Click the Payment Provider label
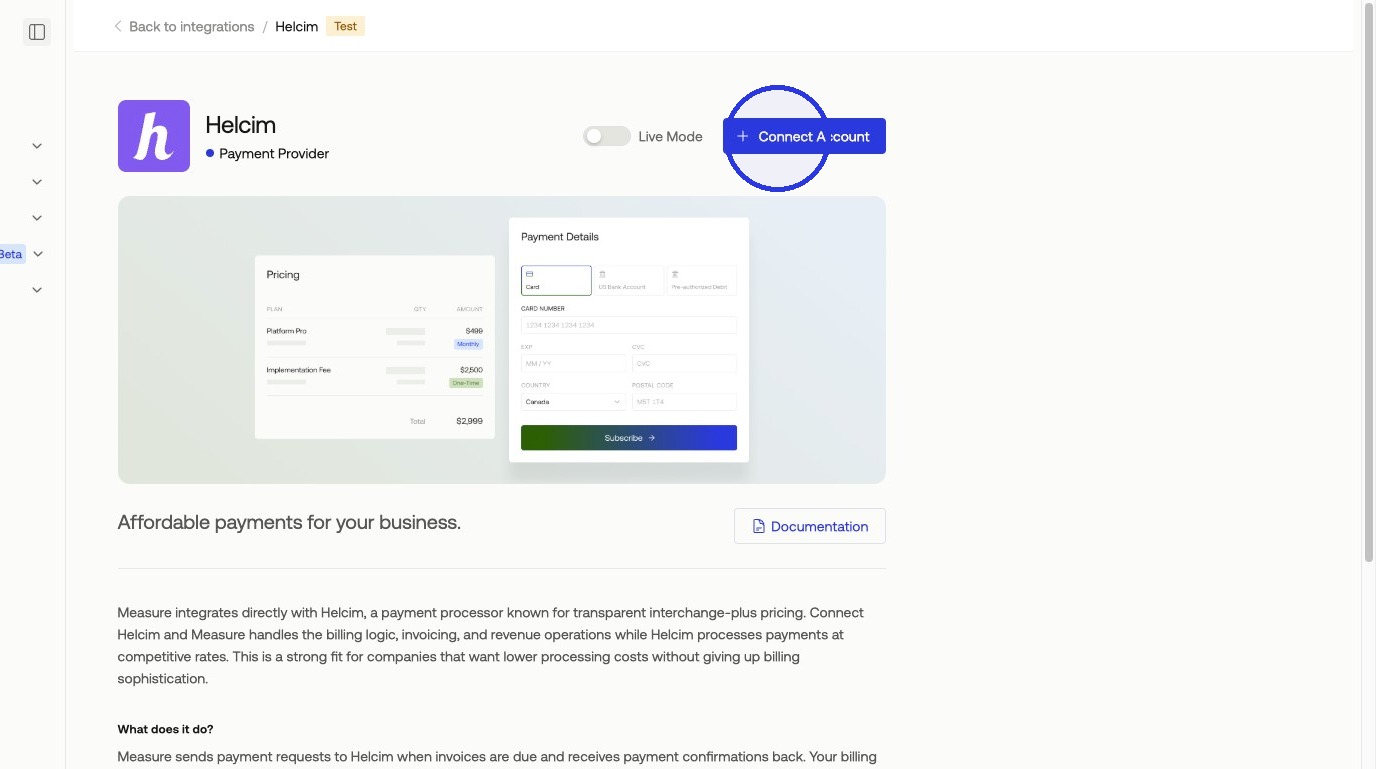This screenshot has height=769, width=1376. [x=274, y=154]
